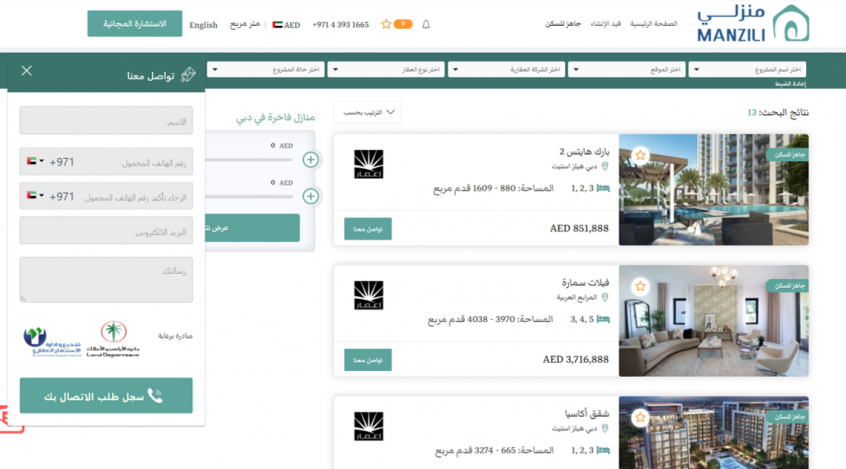Click real estate investment promotion logo
This screenshot has height=469, width=846.
click(52, 342)
